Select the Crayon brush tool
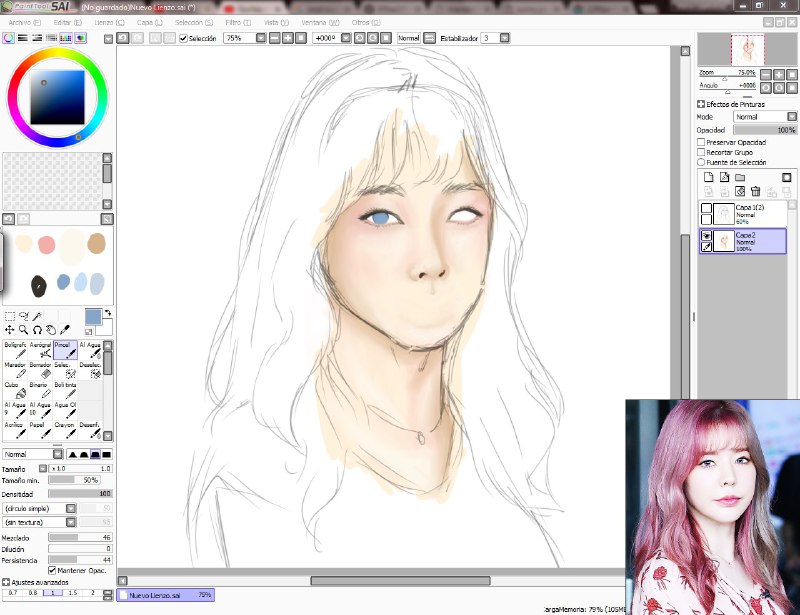800x615 pixels. coord(65,430)
